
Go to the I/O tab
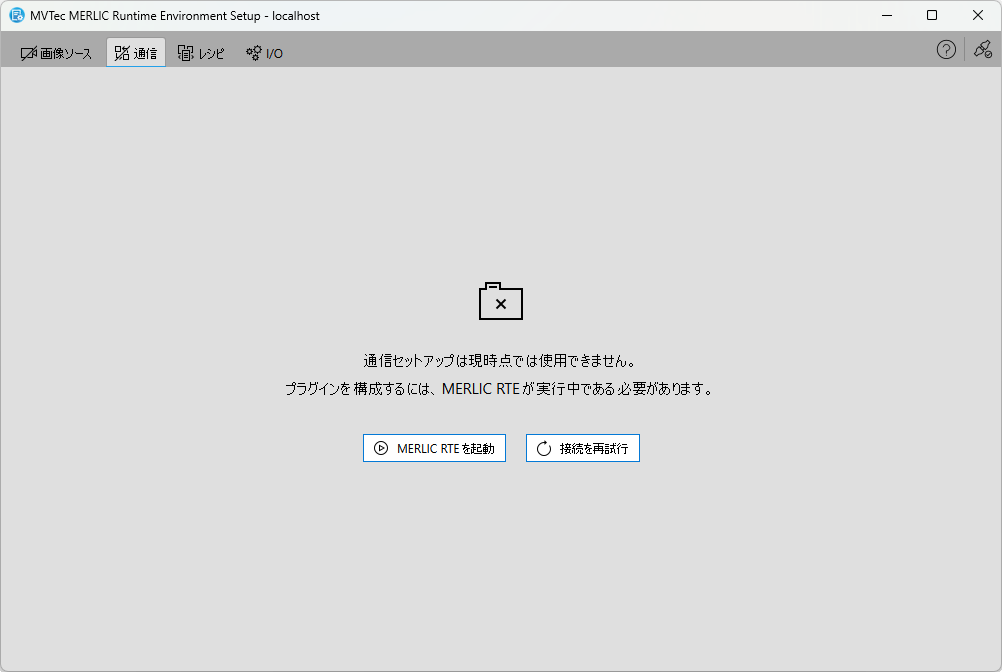[x=265, y=53]
